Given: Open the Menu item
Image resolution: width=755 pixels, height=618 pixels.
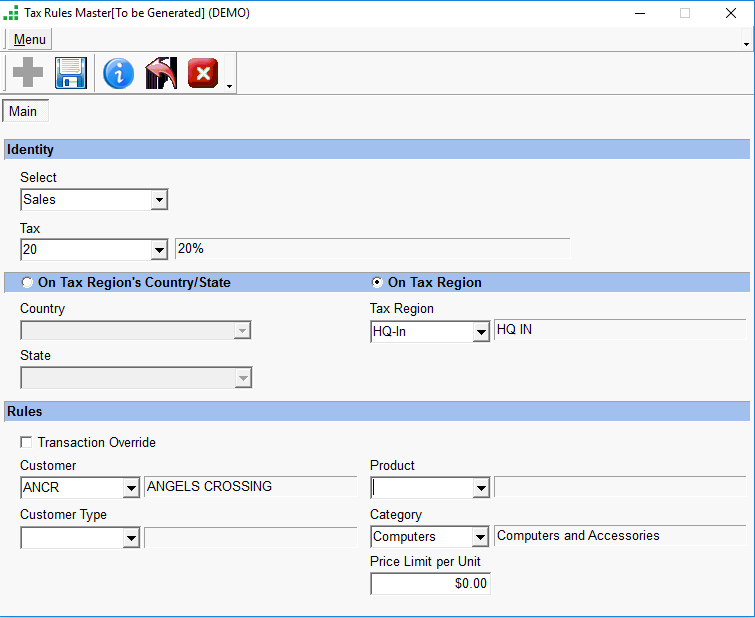Looking at the screenshot, I should (x=29, y=39).
